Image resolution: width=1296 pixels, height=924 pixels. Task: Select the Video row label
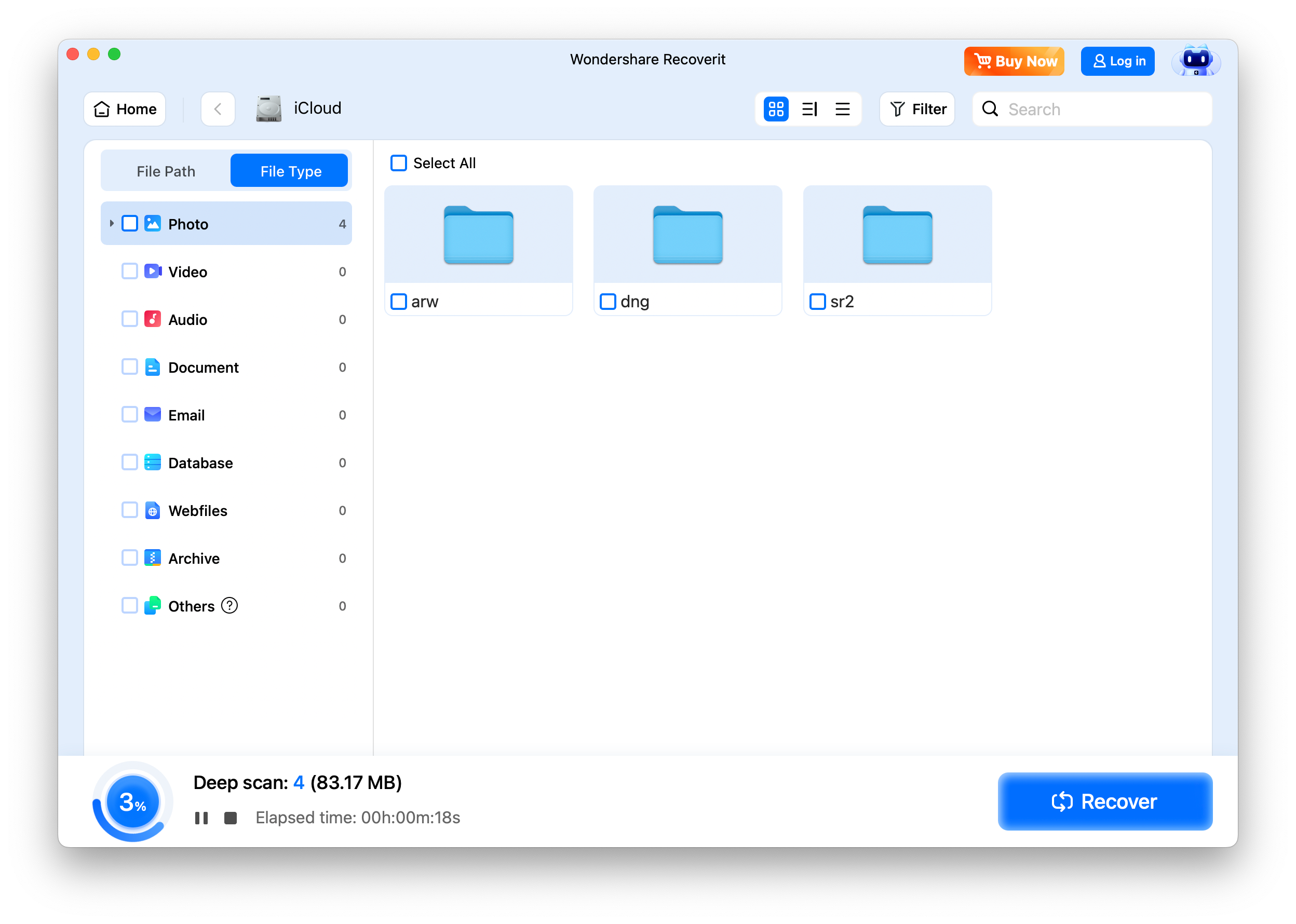(x=188, y=272)
